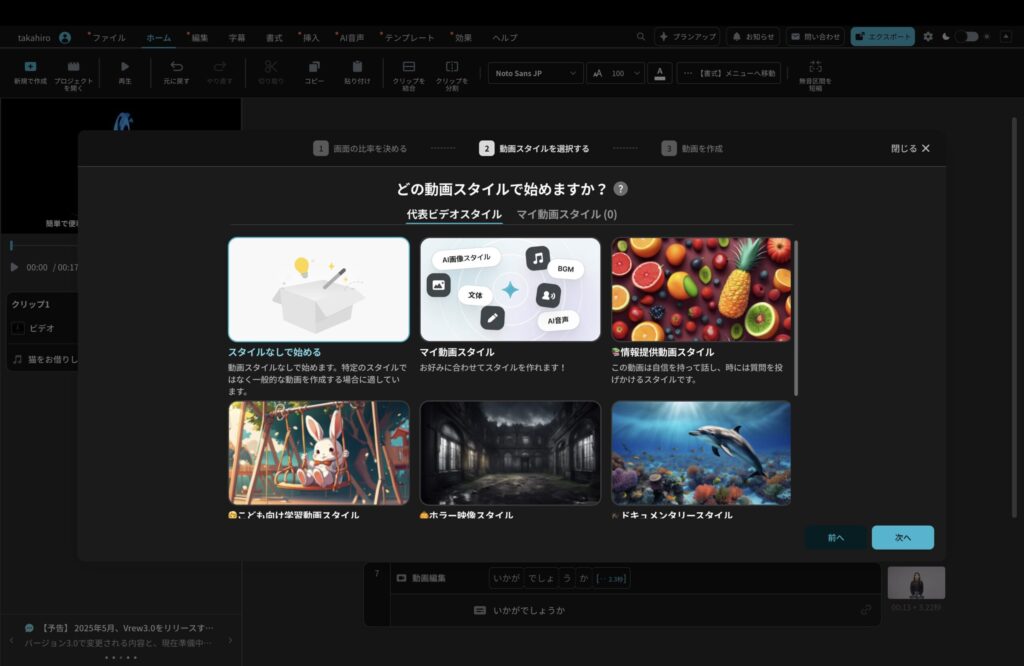Click the merge clips icon
Screen dimensions: 1024x666
click(409, 67)
